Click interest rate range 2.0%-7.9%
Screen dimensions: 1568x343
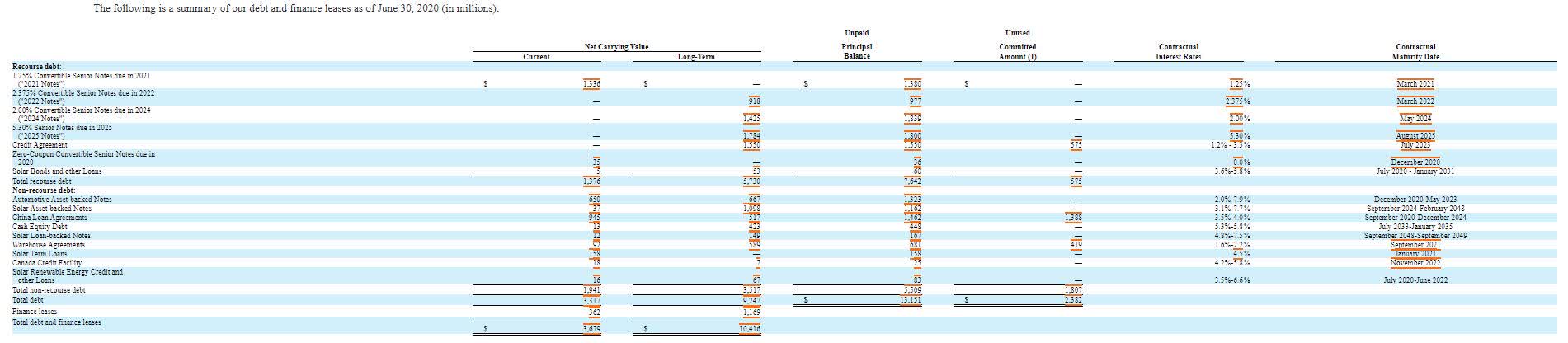[1232, 200]
